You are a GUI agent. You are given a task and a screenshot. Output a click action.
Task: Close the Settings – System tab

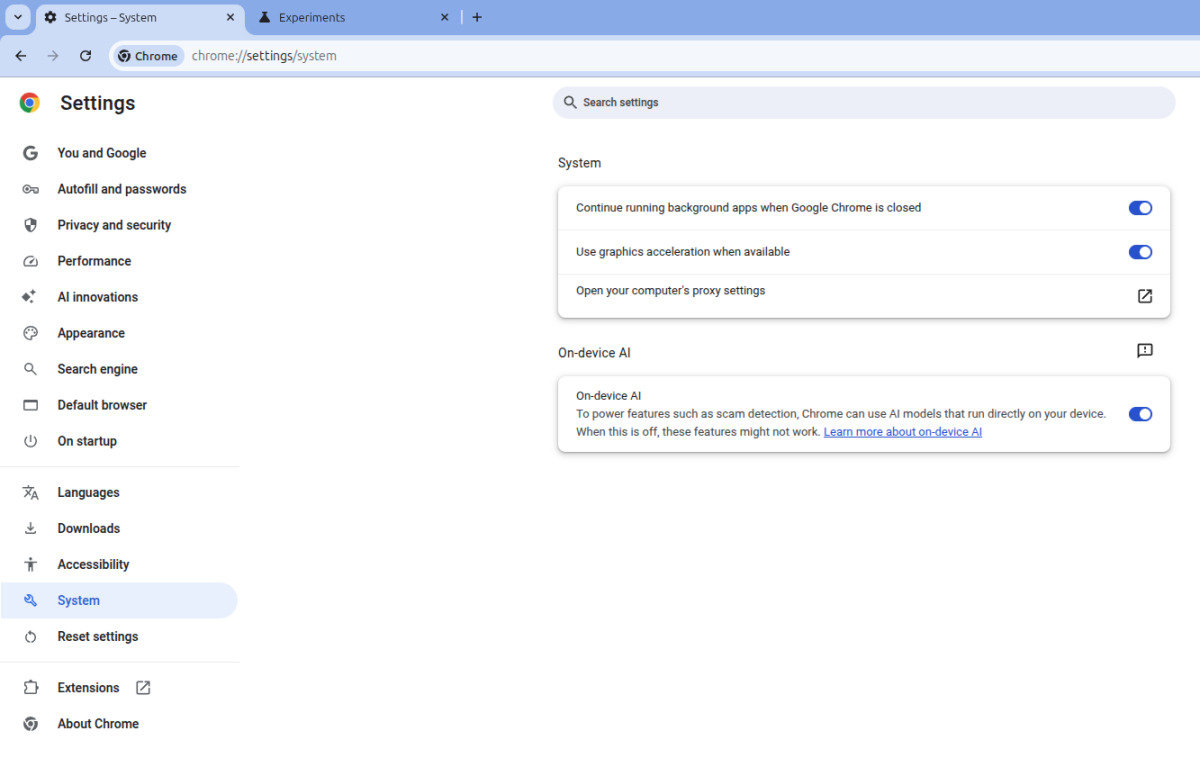230,17
